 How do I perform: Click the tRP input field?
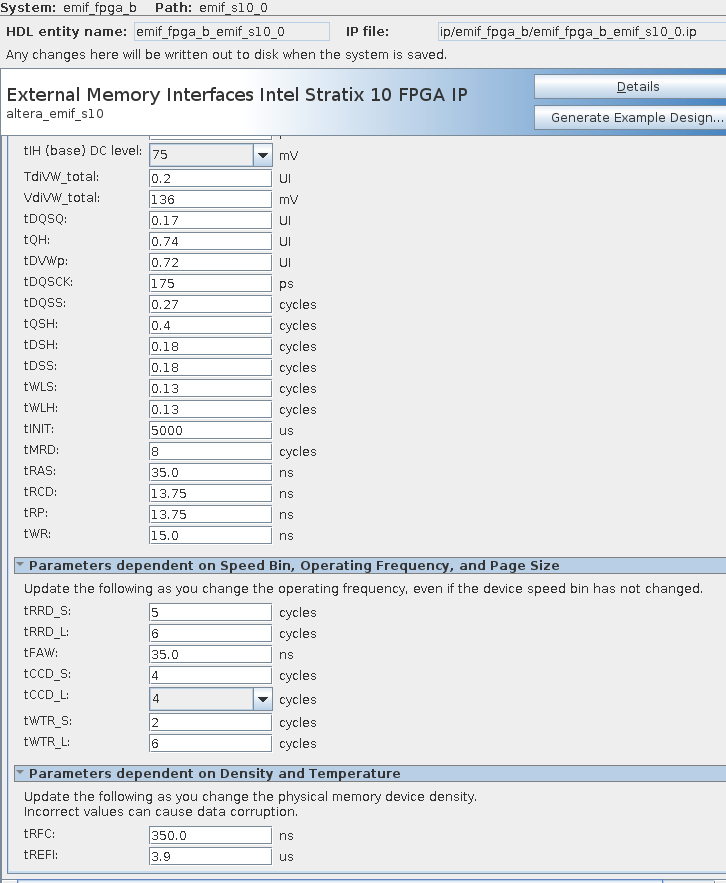point(211,515)
